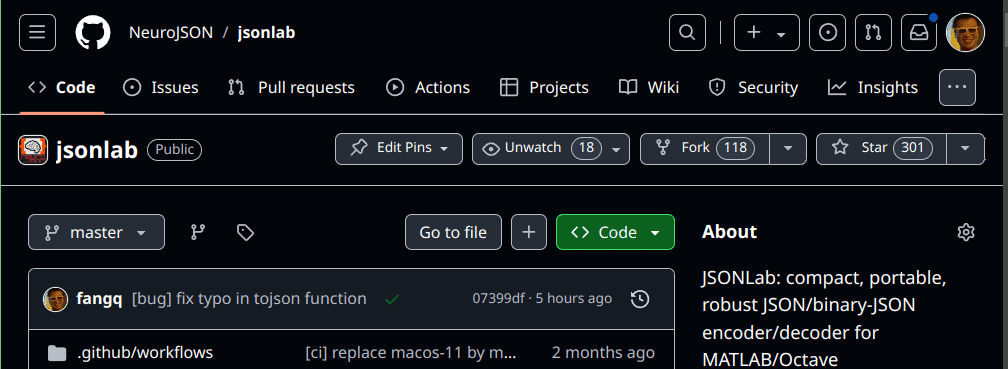The width and height of the screenshot is (1008, 369).
Task: Click the add file plus button
Action: [x=529, y=232]
